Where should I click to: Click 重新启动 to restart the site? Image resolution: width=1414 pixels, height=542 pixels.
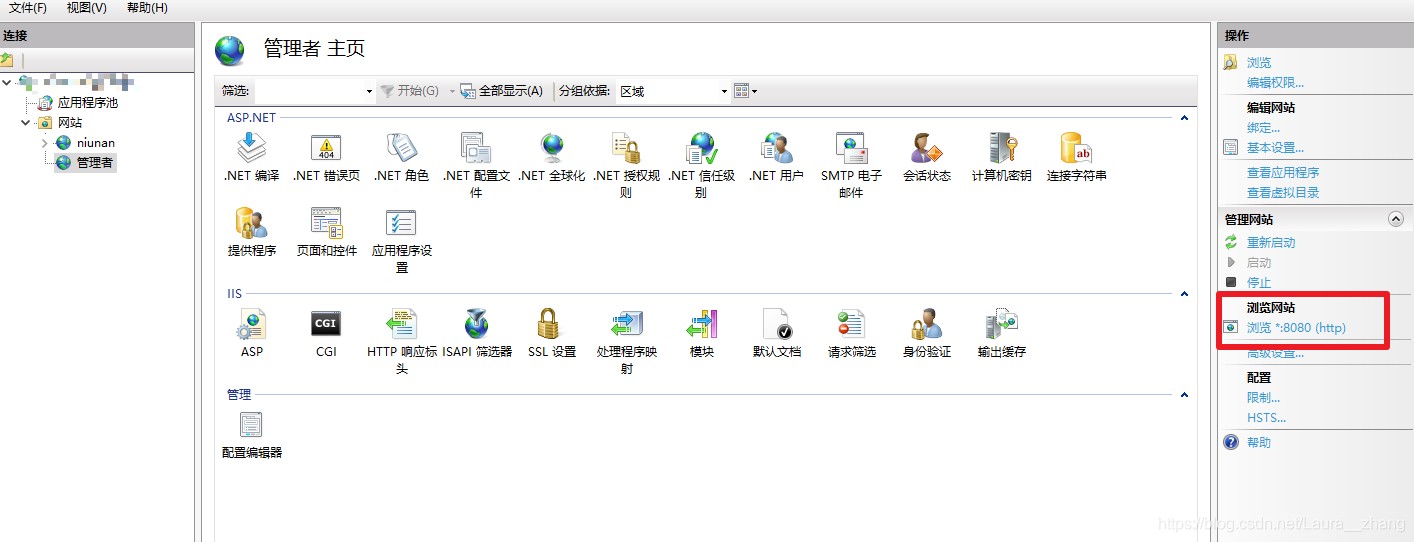(x=1271, y=242)
